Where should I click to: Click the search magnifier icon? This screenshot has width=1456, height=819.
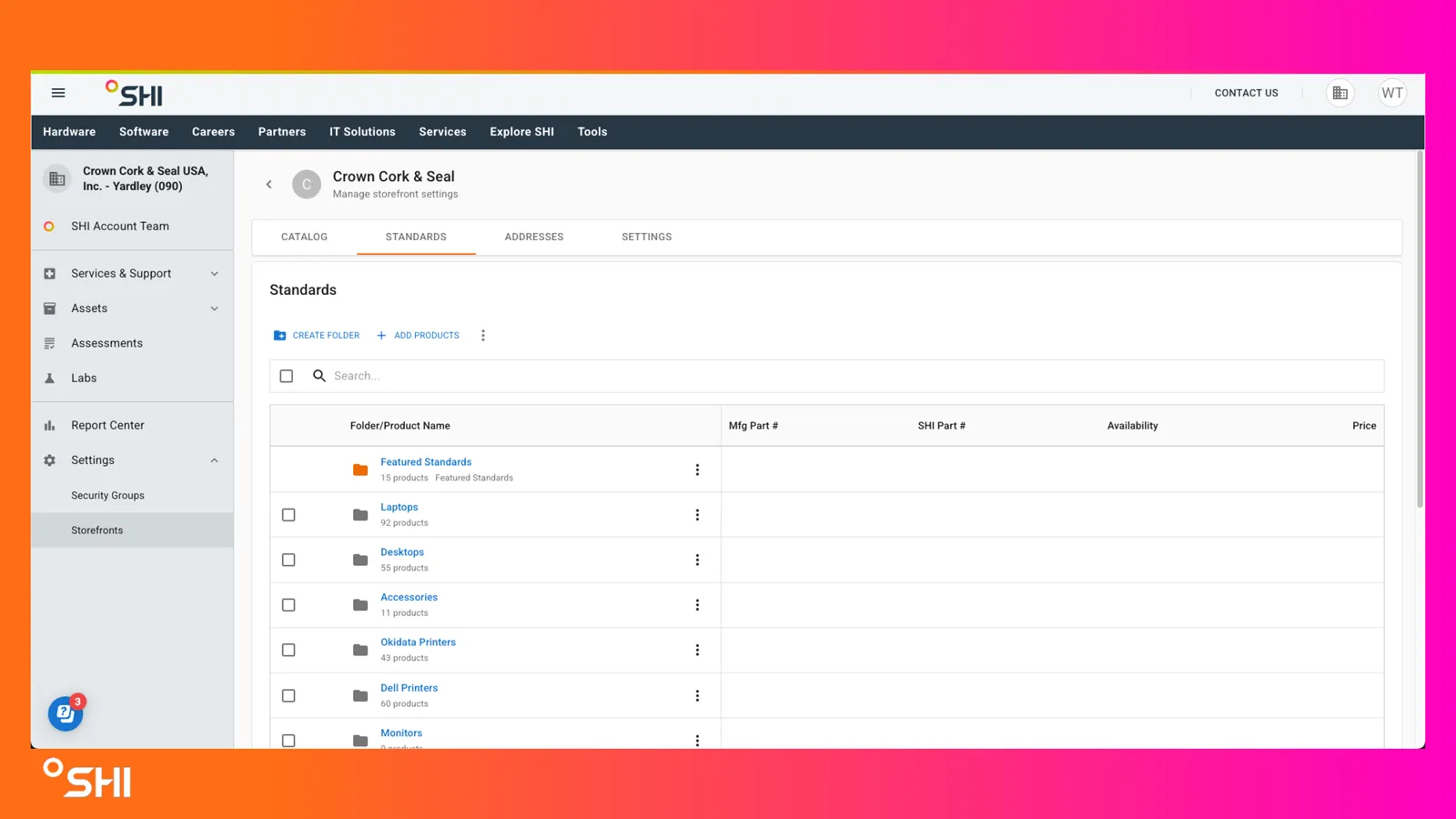319,376
